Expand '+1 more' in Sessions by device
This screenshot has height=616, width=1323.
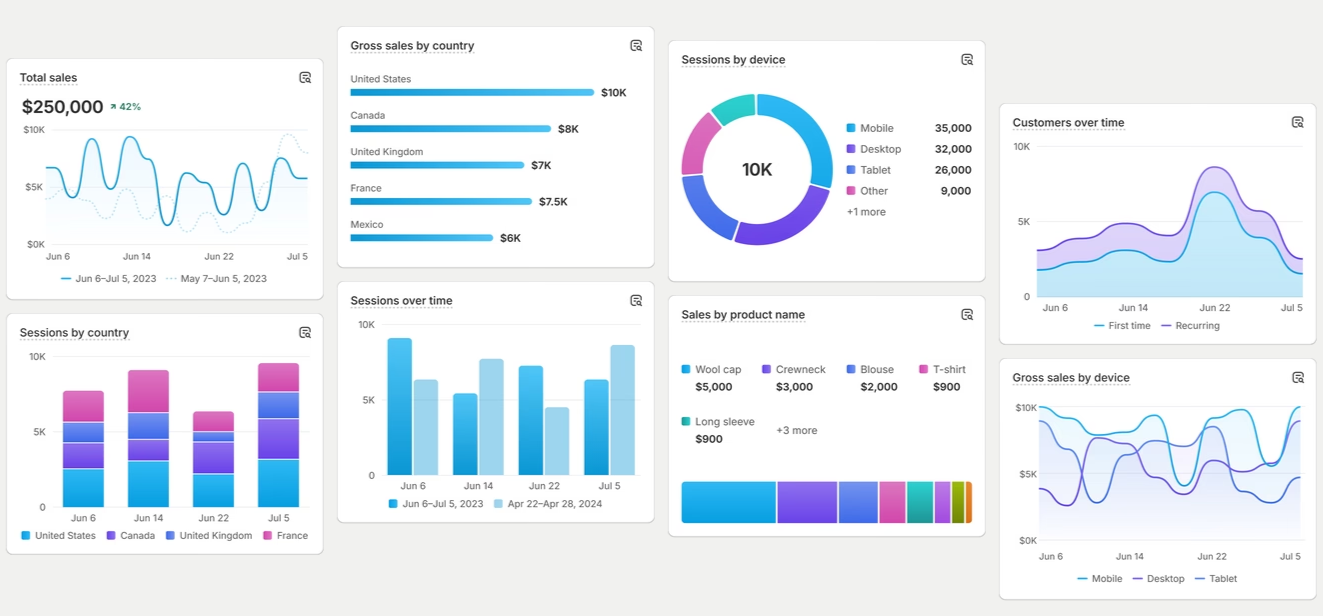click(866, 212)
